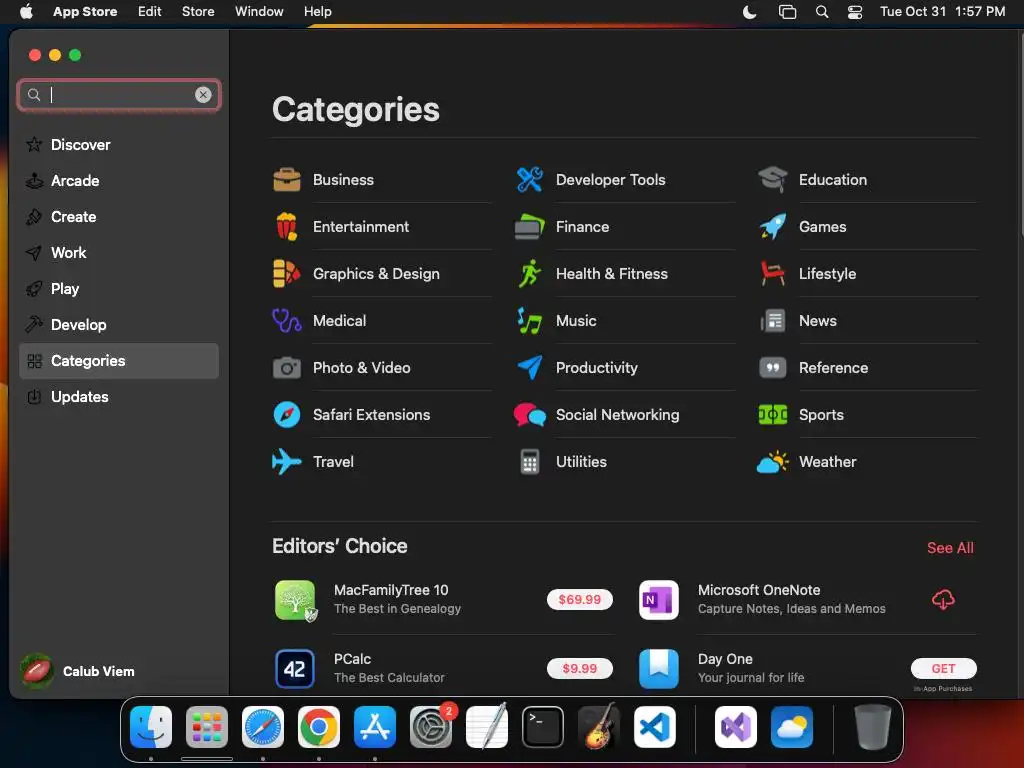The height and width of the screenshot is (768, 1024).
Task: Open the Edit menu
Action: pyautogui.click(x=150, y=11)
